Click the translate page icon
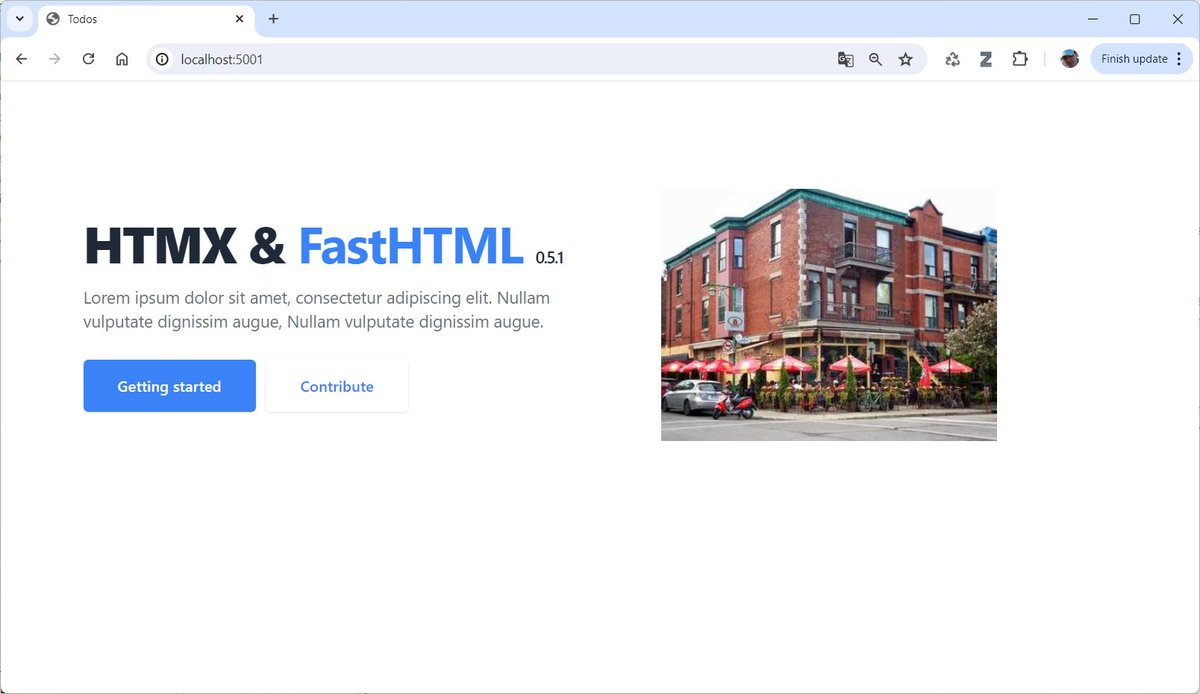This screenshot has width=1200, height=694. 846,59
